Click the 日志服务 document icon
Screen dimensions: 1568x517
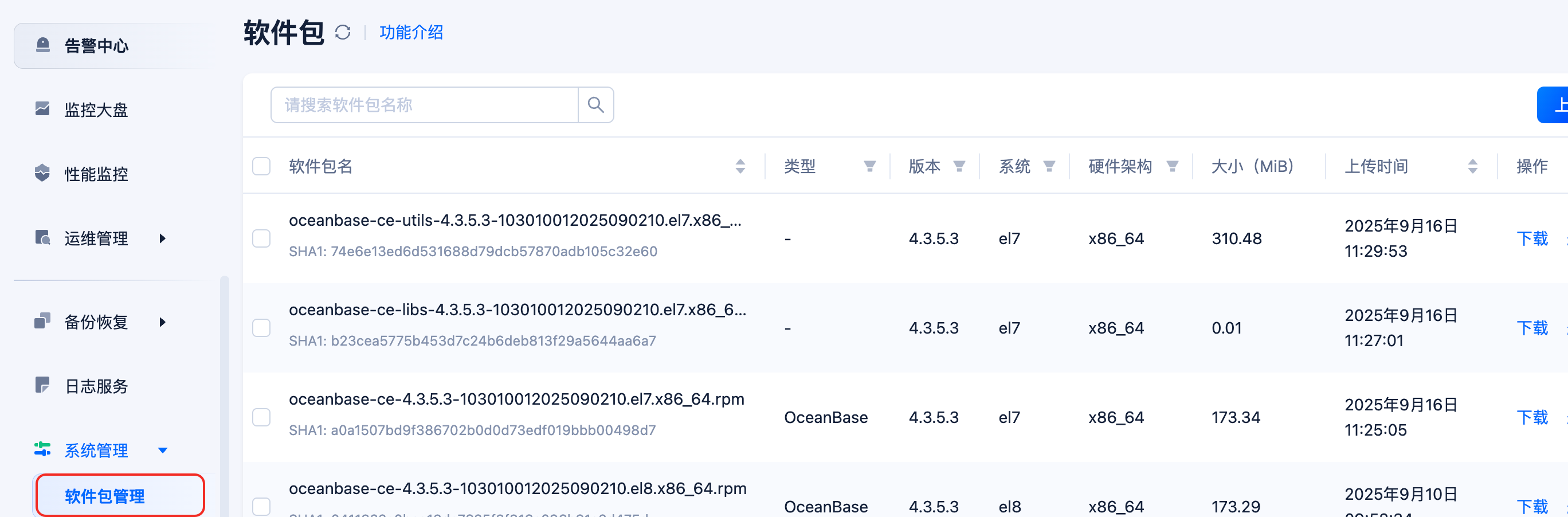point(42,385)
